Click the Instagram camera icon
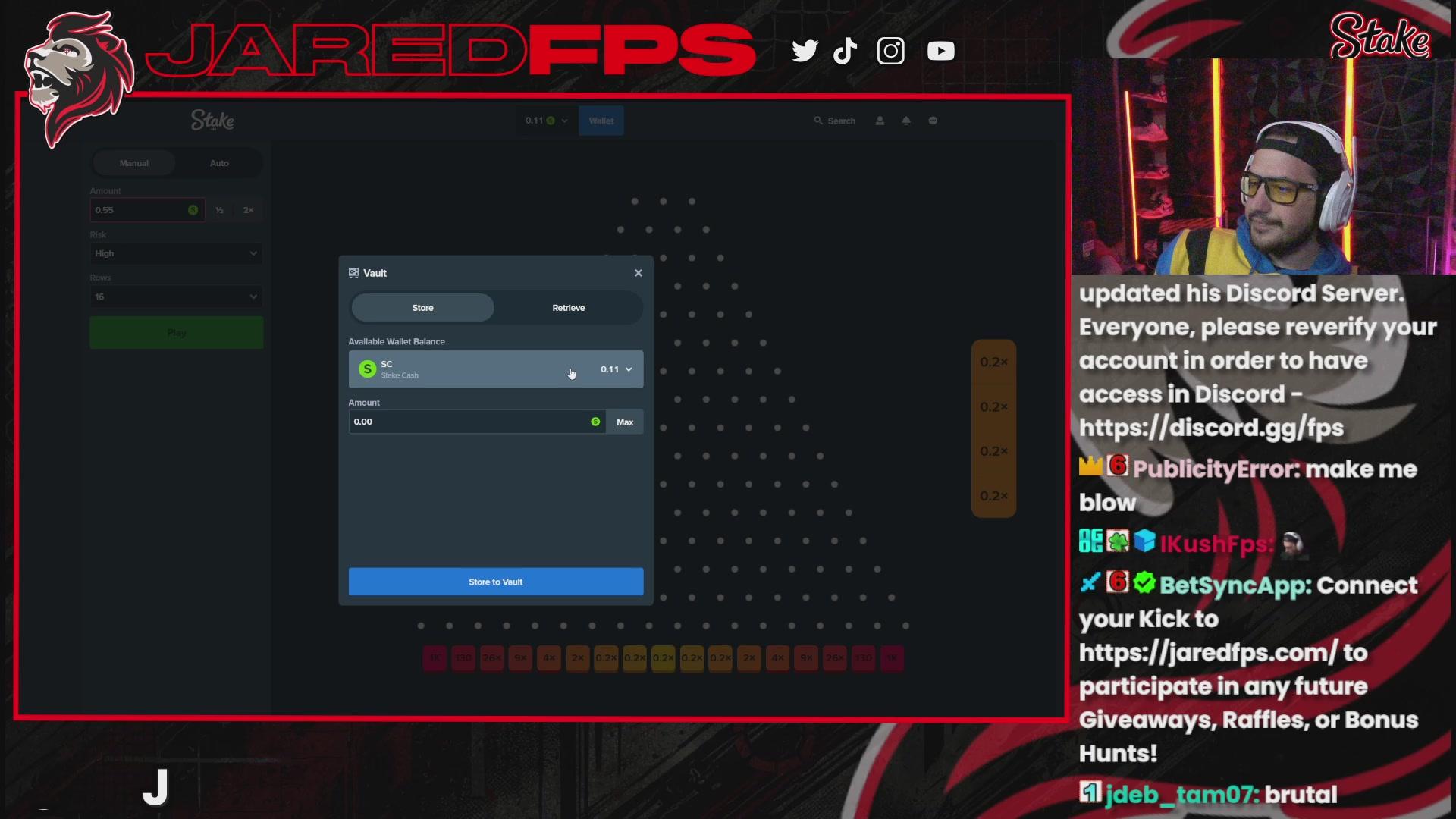Image resolution: width=1456 pixels, height=819 pixels. (x=891, y=51)
